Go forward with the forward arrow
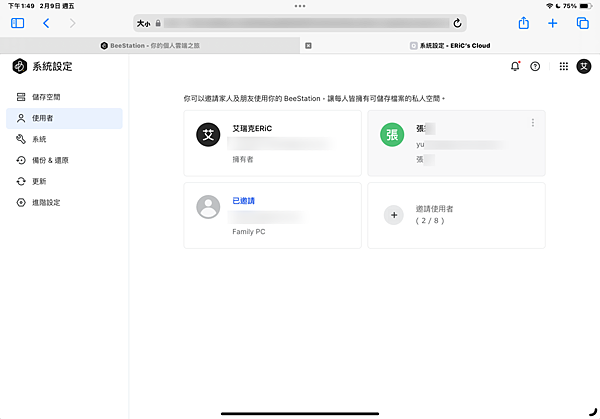The width and height of the screenshot is (600, 419). pyautogui.click(x=72, y=23)
